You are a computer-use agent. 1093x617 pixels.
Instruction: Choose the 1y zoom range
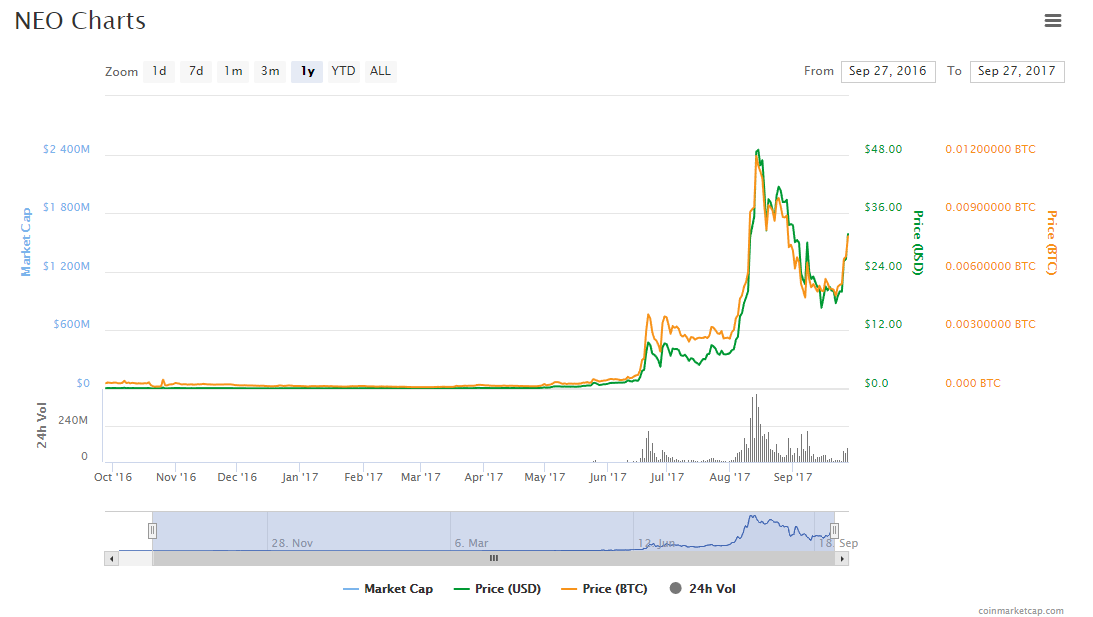point(307,71)
